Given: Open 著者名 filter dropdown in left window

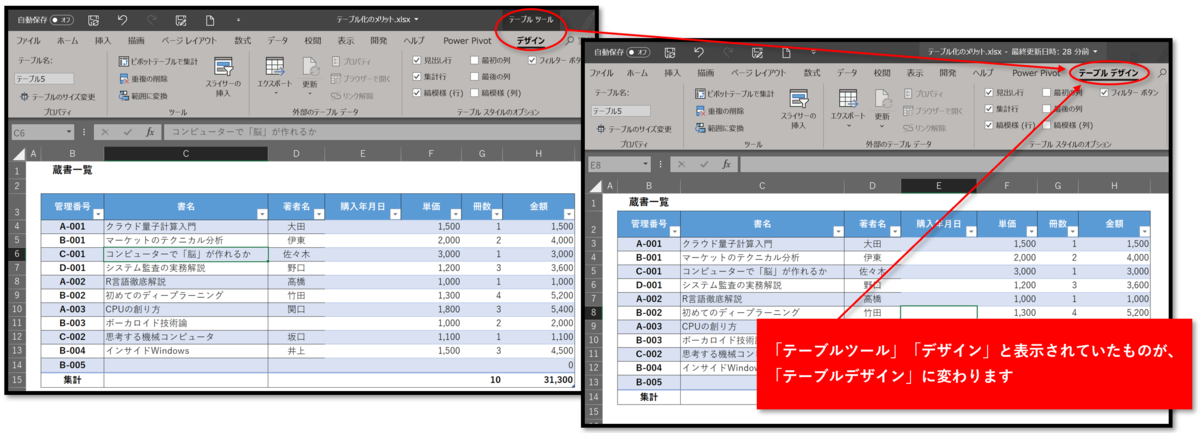Looking at the screenshot, I should 319,214.
